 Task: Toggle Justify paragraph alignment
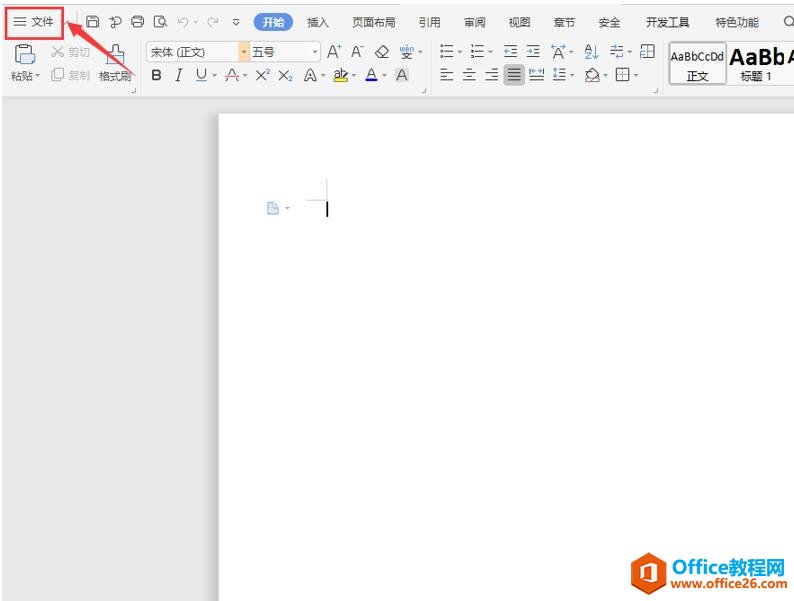pyautogui.click(x=513, y=75)
